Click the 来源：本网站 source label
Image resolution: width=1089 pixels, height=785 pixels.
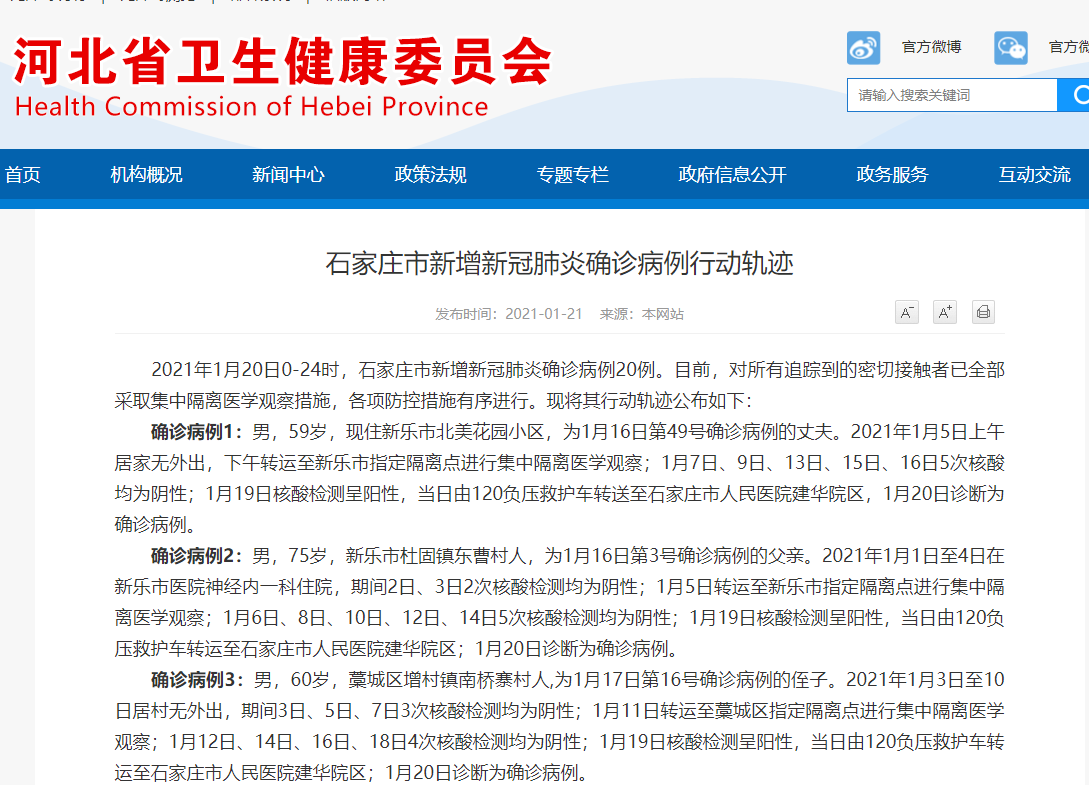(x=642, y=314)
